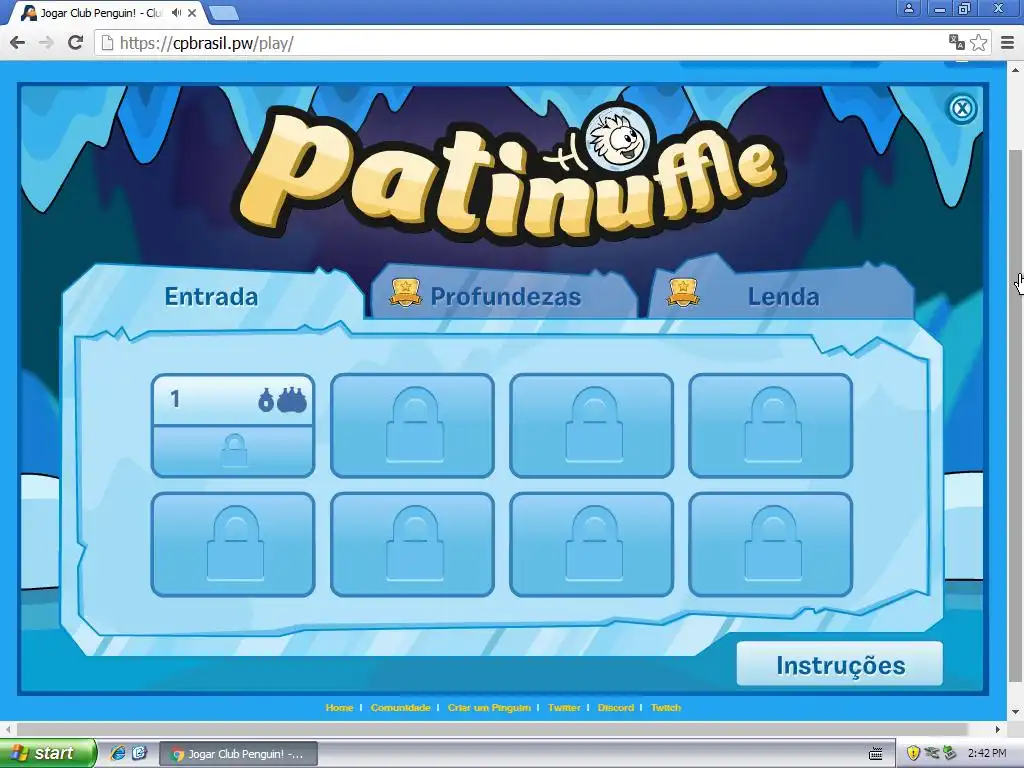Click the white puffle in the Patinuffle logo
Image resolution: width=1024 pixels, height=768 pixels.
[618, 138]
